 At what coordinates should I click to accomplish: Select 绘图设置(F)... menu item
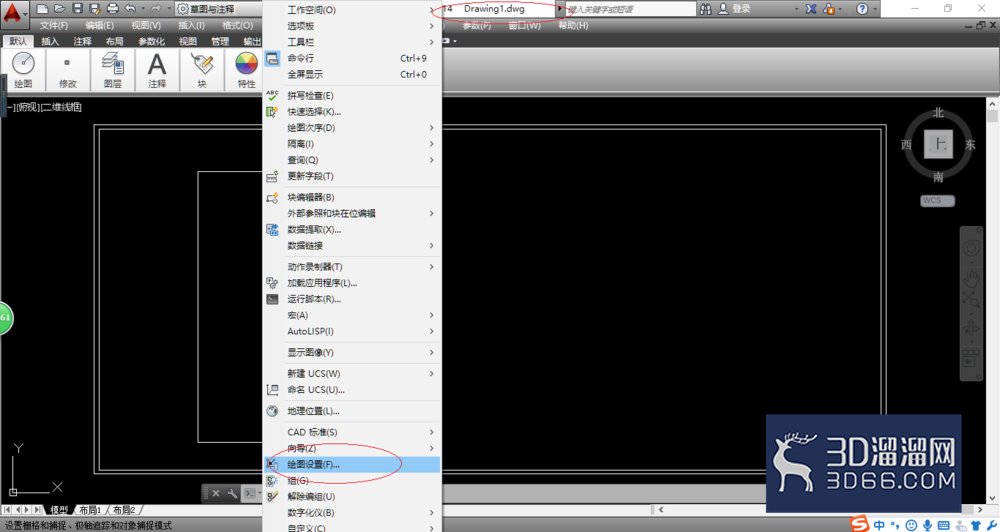coord(352,464)
